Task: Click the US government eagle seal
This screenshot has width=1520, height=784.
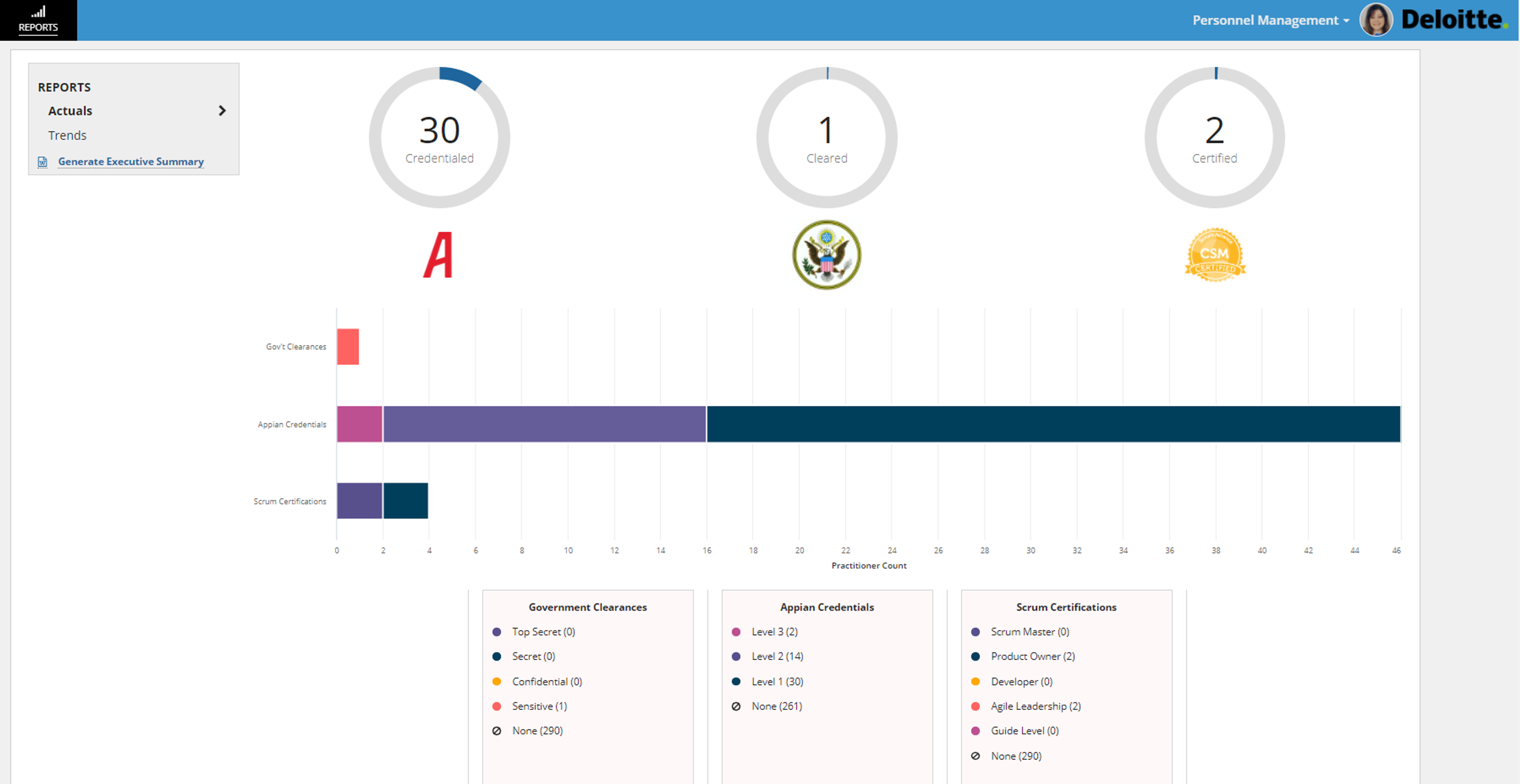Action: 826,255
